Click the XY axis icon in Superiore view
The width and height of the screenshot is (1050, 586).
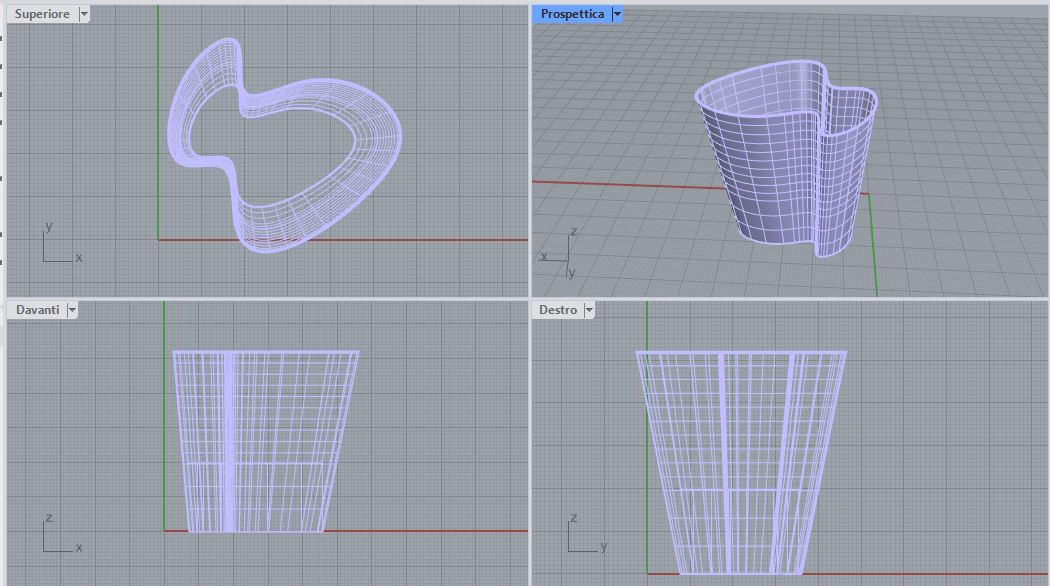pyautogui.click(x=58, y=246)
